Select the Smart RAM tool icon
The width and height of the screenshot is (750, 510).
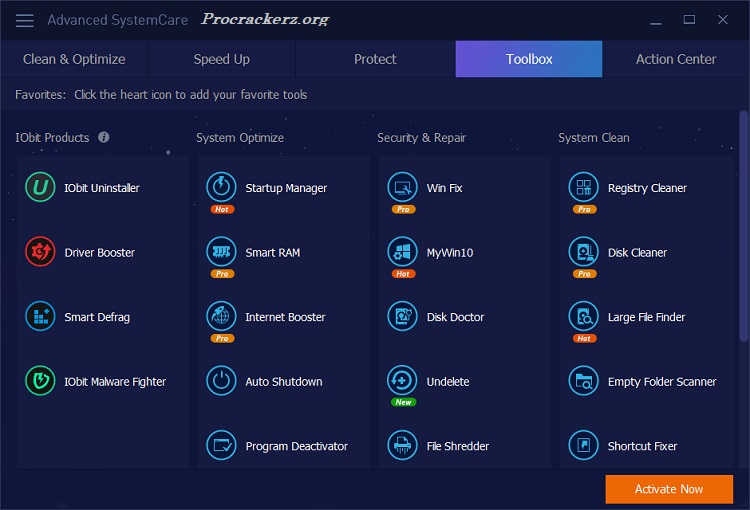221,251
